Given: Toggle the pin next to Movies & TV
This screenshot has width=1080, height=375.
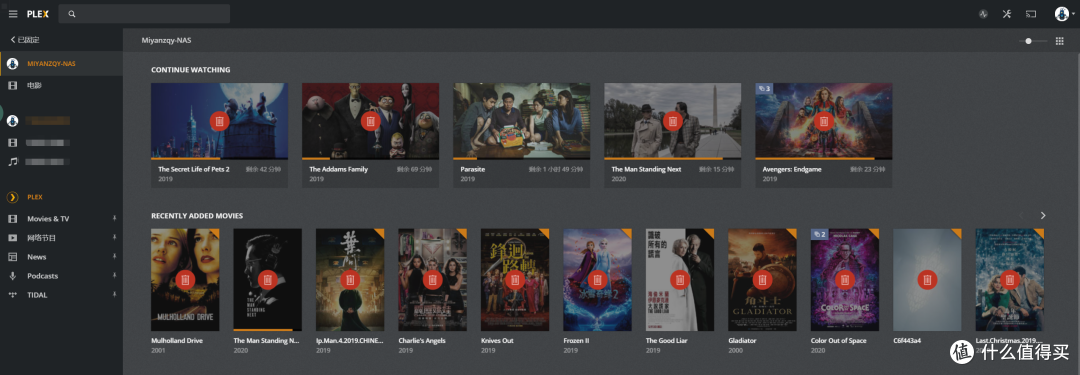Looking at the screenshot, I should (x=114, y=219).
